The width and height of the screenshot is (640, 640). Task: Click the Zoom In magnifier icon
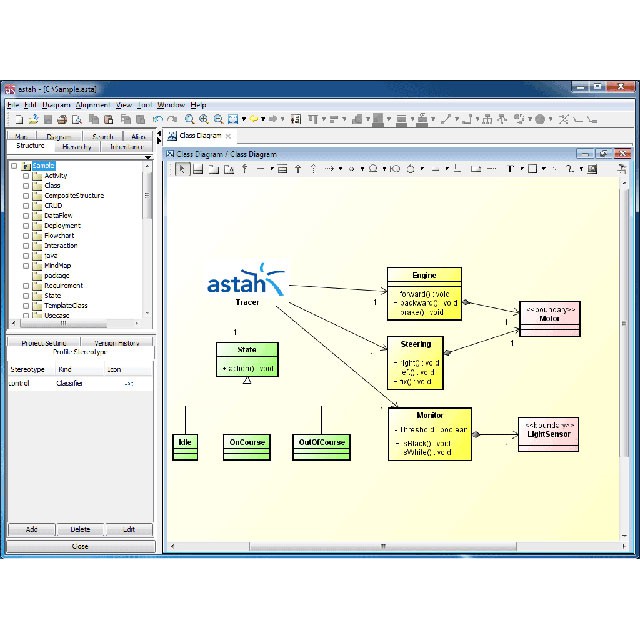203,119
